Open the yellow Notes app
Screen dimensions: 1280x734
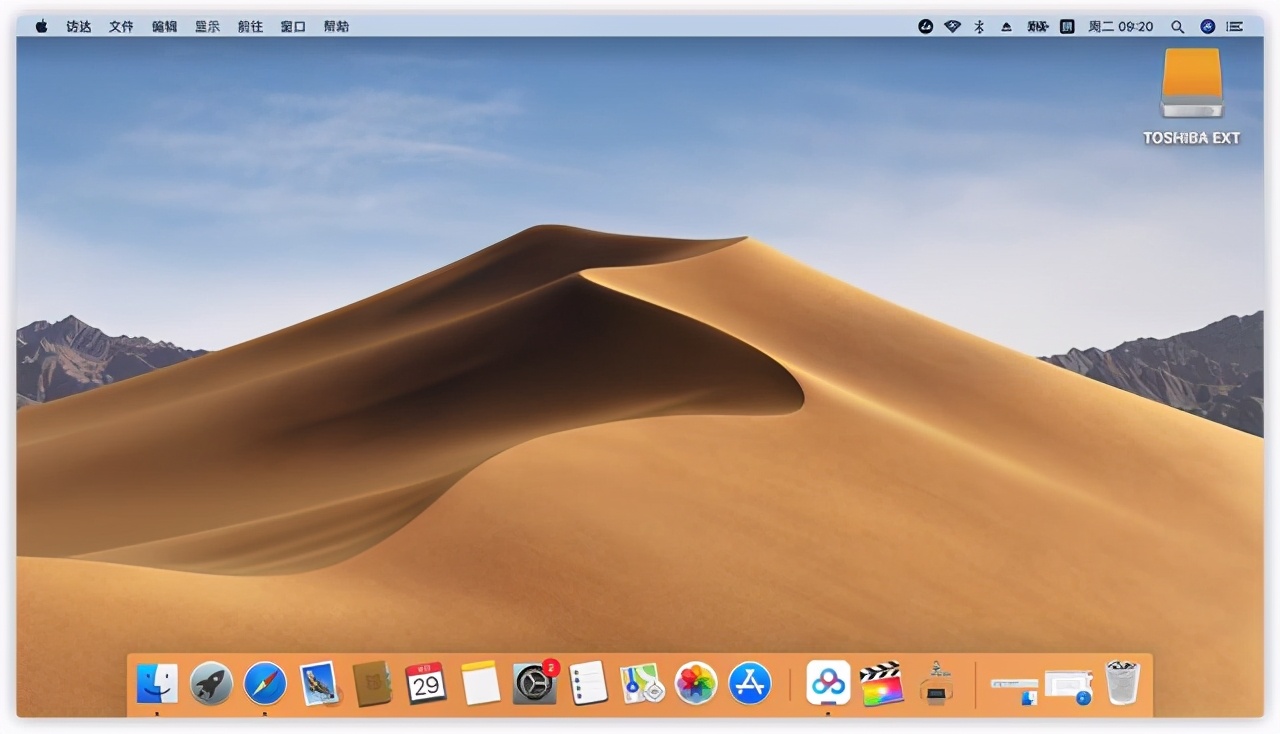pos(480,684)
